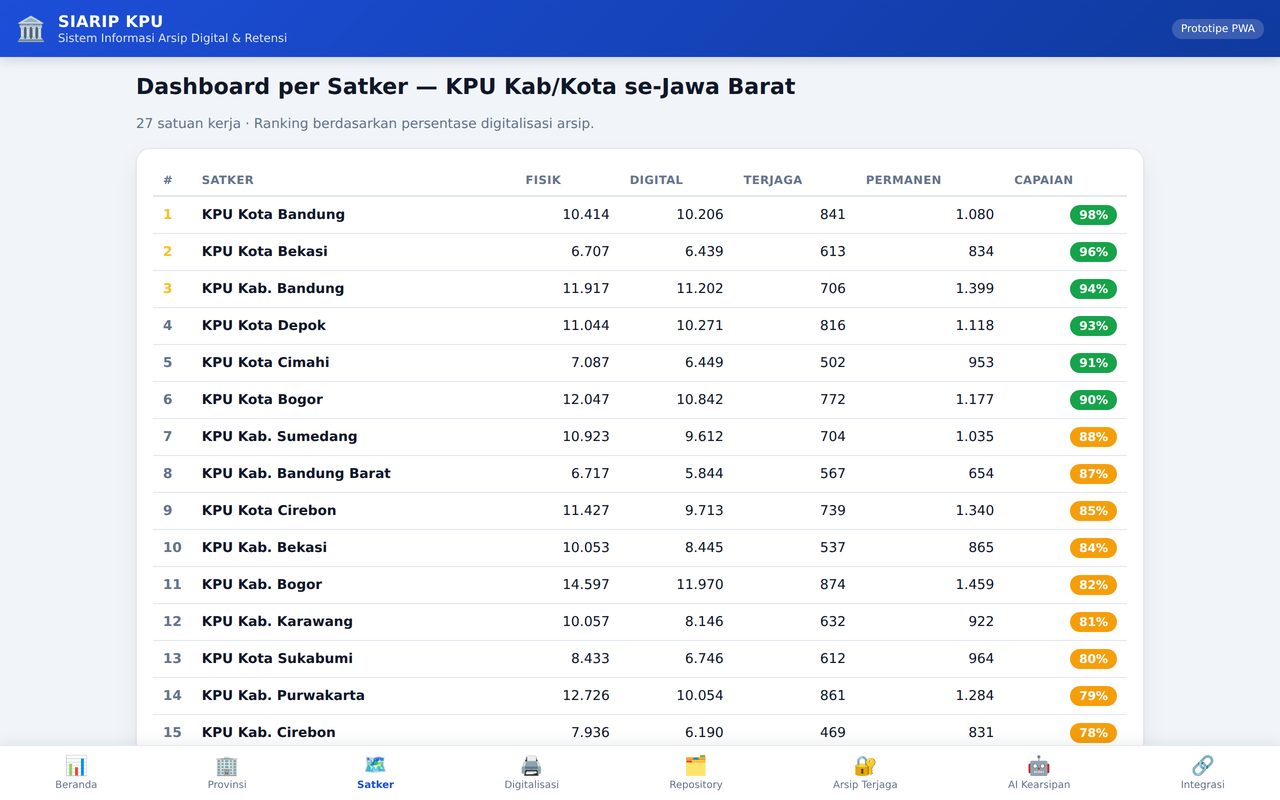This screenshot has height=800, width=1280.
Task: Click digital value 6.439 for Kota Bekasi
Action: pyautogui.click(x=704, y=252)
